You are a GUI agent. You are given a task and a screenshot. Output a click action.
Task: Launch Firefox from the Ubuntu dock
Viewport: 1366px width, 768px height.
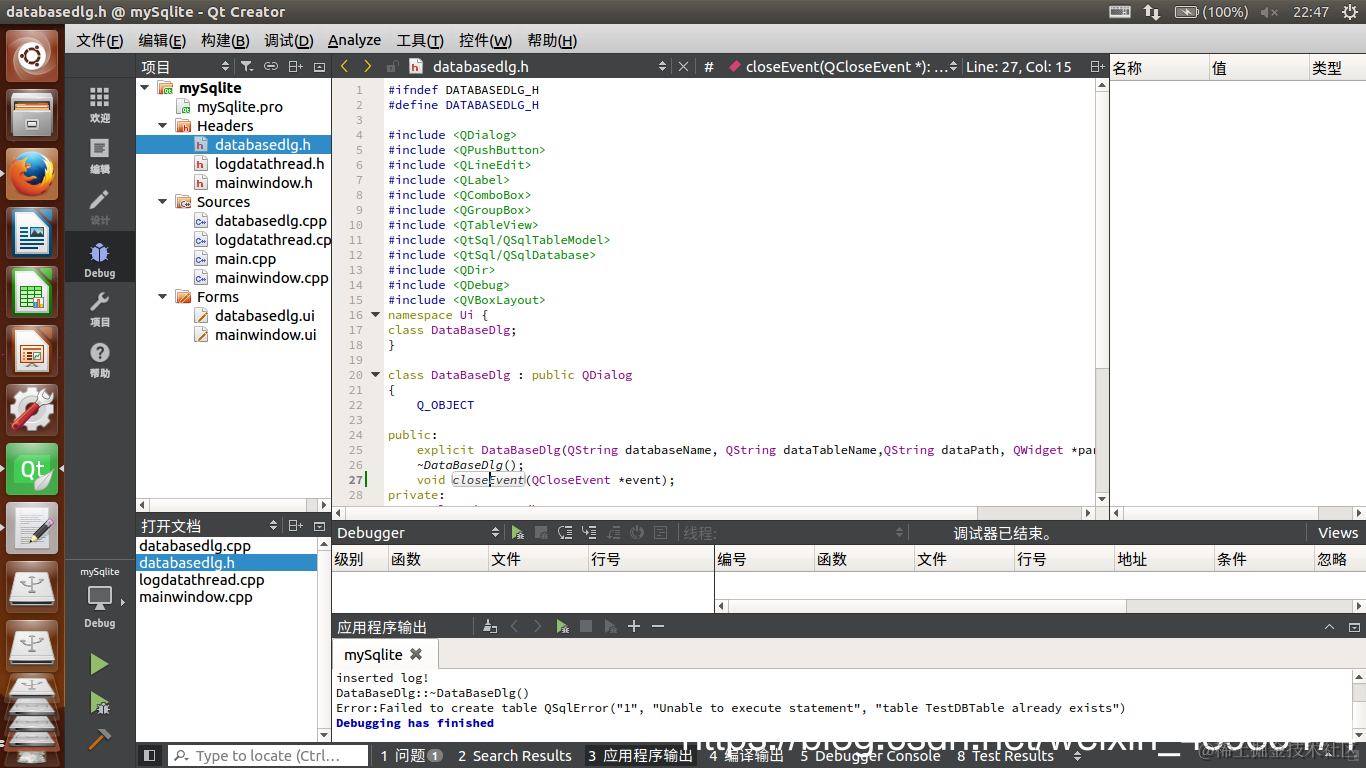tap(33, 173)
